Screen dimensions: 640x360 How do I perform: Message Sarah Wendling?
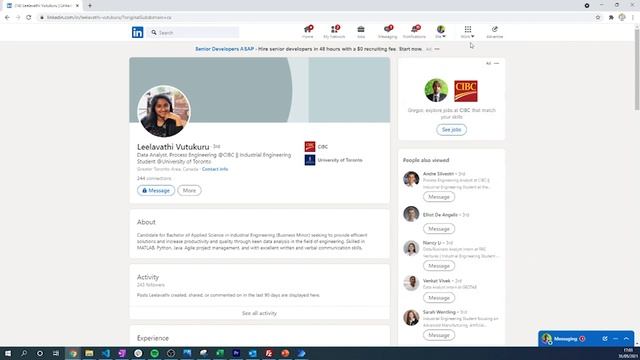[439, 335]
